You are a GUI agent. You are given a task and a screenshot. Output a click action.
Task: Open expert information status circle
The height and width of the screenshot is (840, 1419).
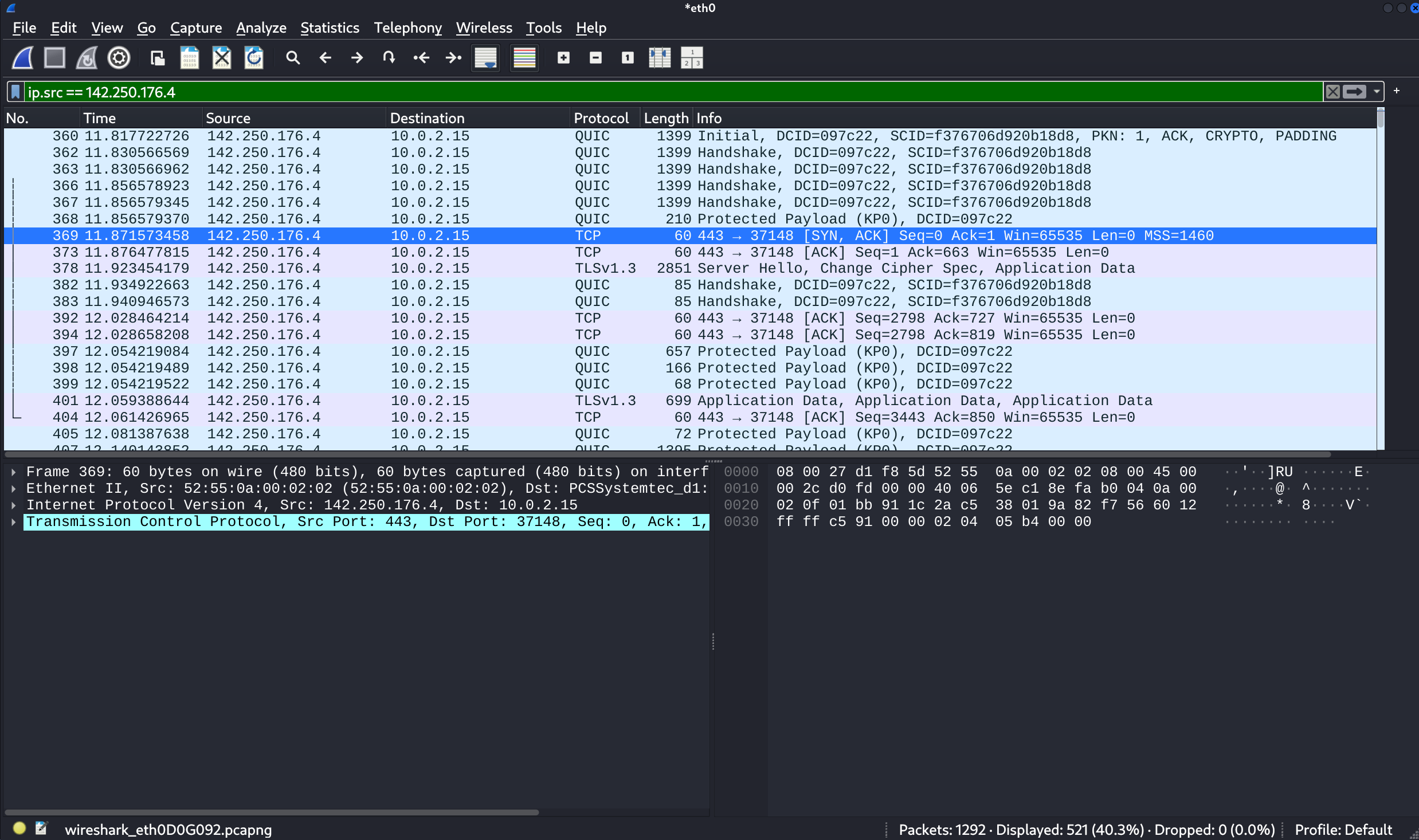point(19,829)
